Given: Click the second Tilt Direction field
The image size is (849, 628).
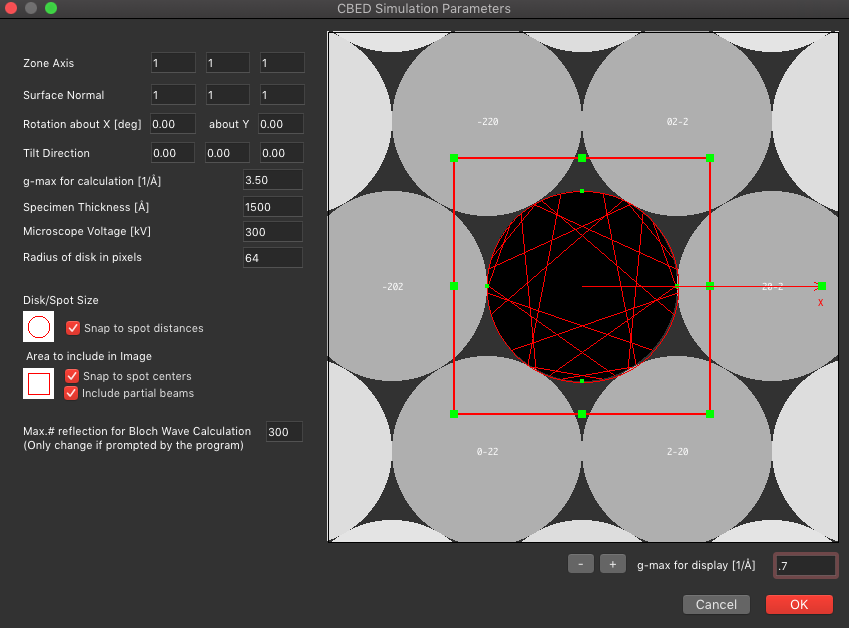Looking at the screenshot, I should 227,153.
